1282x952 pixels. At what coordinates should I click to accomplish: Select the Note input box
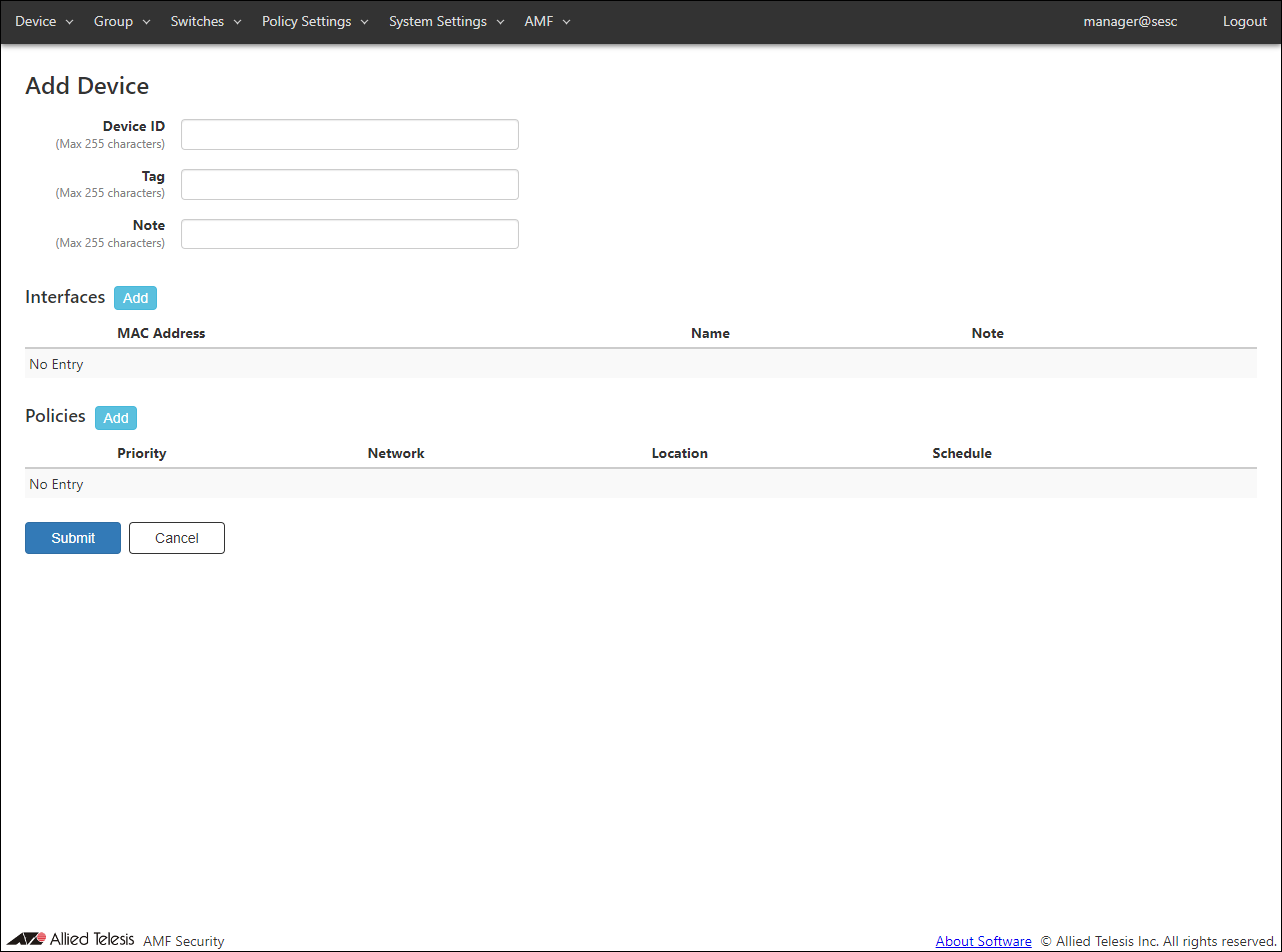(349, 234)
